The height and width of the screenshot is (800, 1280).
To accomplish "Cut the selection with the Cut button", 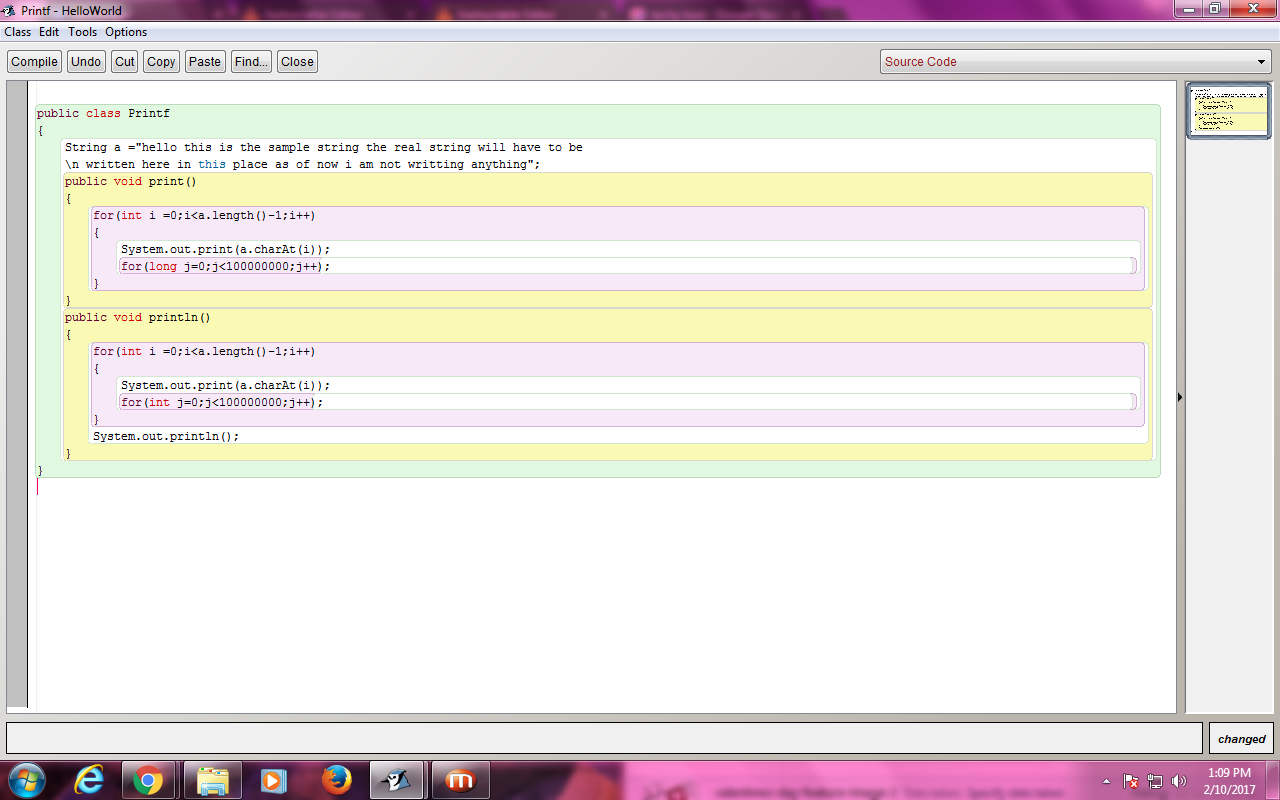I will click(125, 61).
